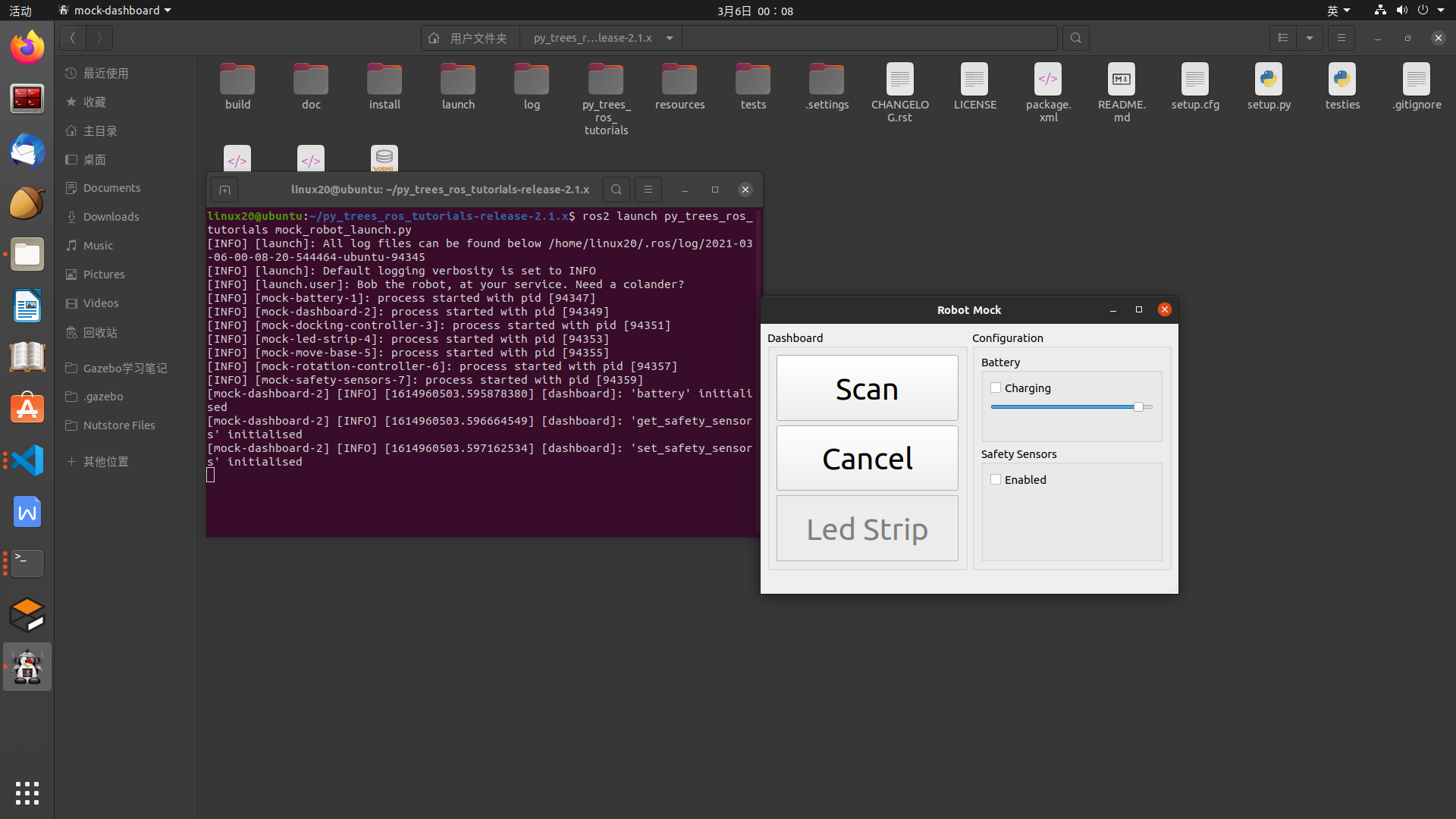The image size is (1456, 819).
Task: Open the system status menu
Action: (1410, 11)
